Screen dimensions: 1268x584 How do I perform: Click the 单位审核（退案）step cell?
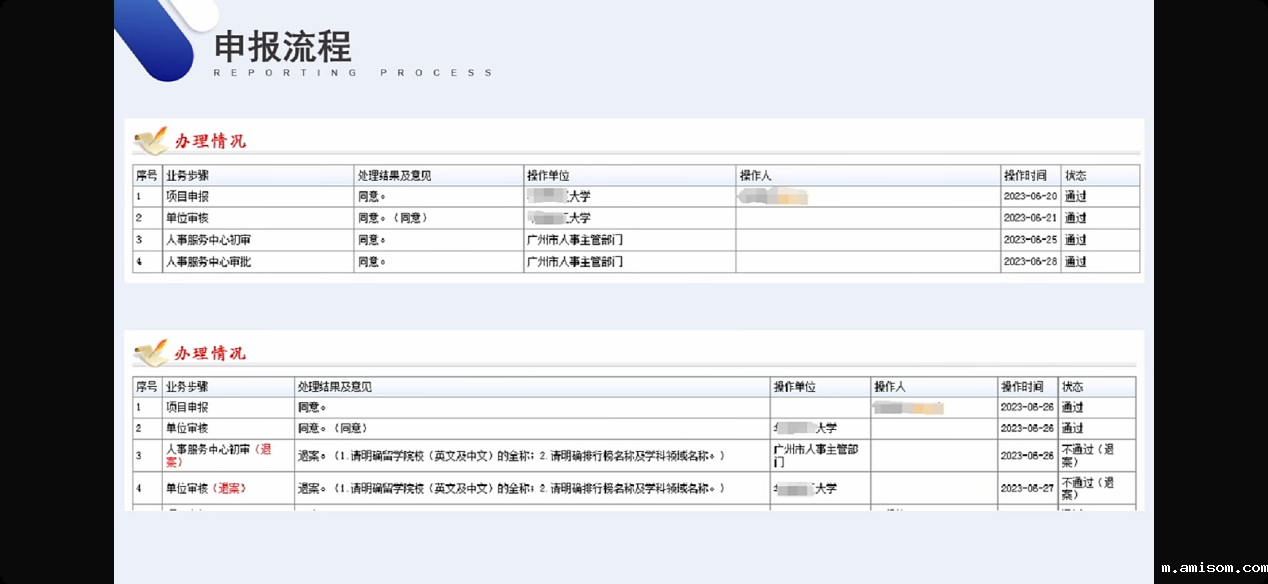pos(205,489)
